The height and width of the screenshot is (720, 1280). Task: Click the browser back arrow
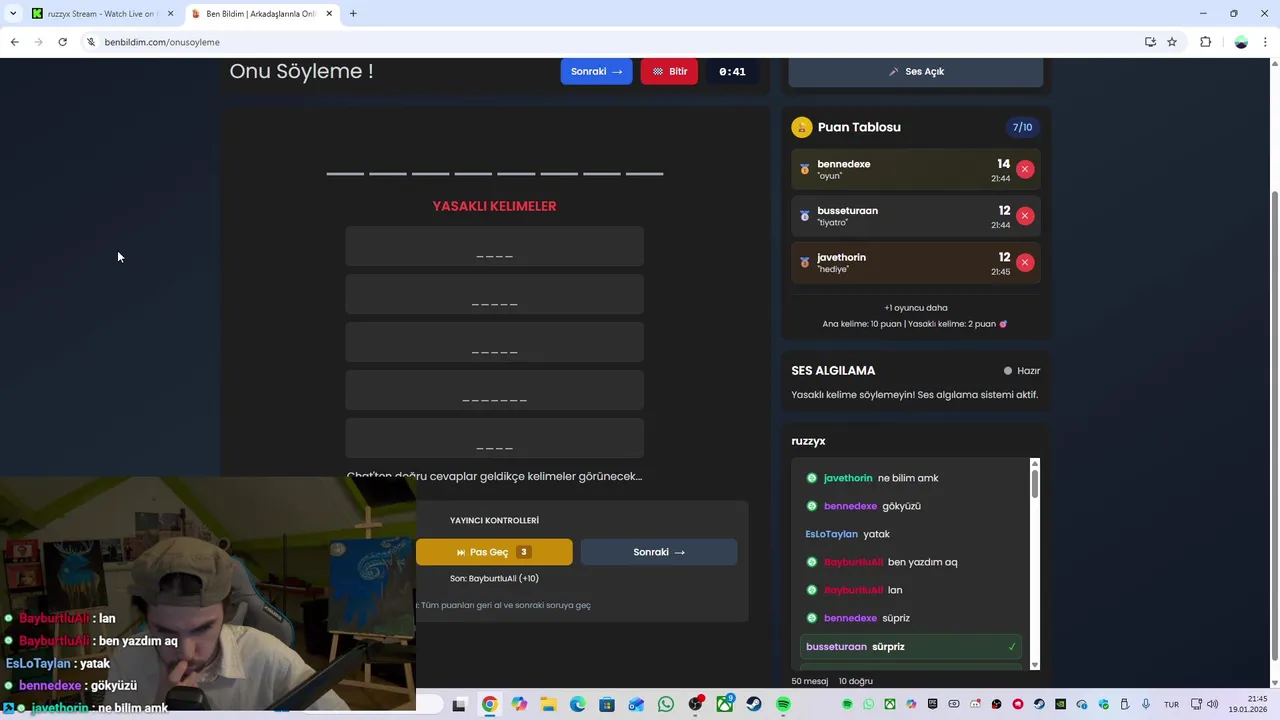pyautogui.click(x=14, y=42)
